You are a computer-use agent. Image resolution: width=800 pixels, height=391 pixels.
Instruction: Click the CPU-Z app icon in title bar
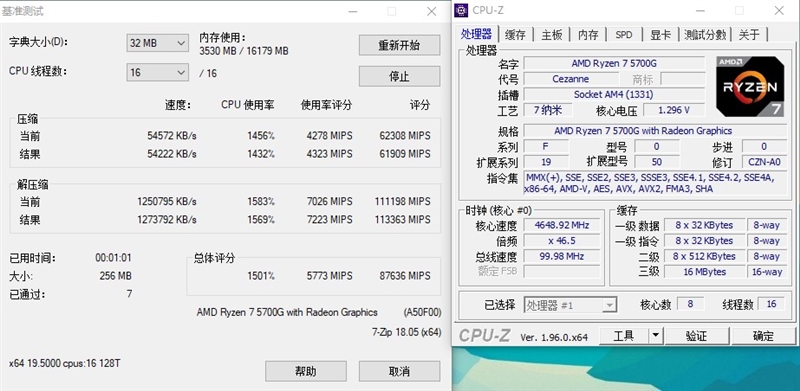tap(461, 10)
